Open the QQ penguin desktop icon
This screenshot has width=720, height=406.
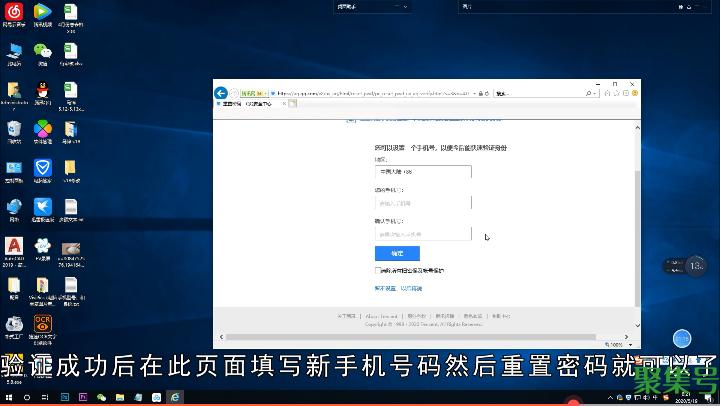(42, 91)
